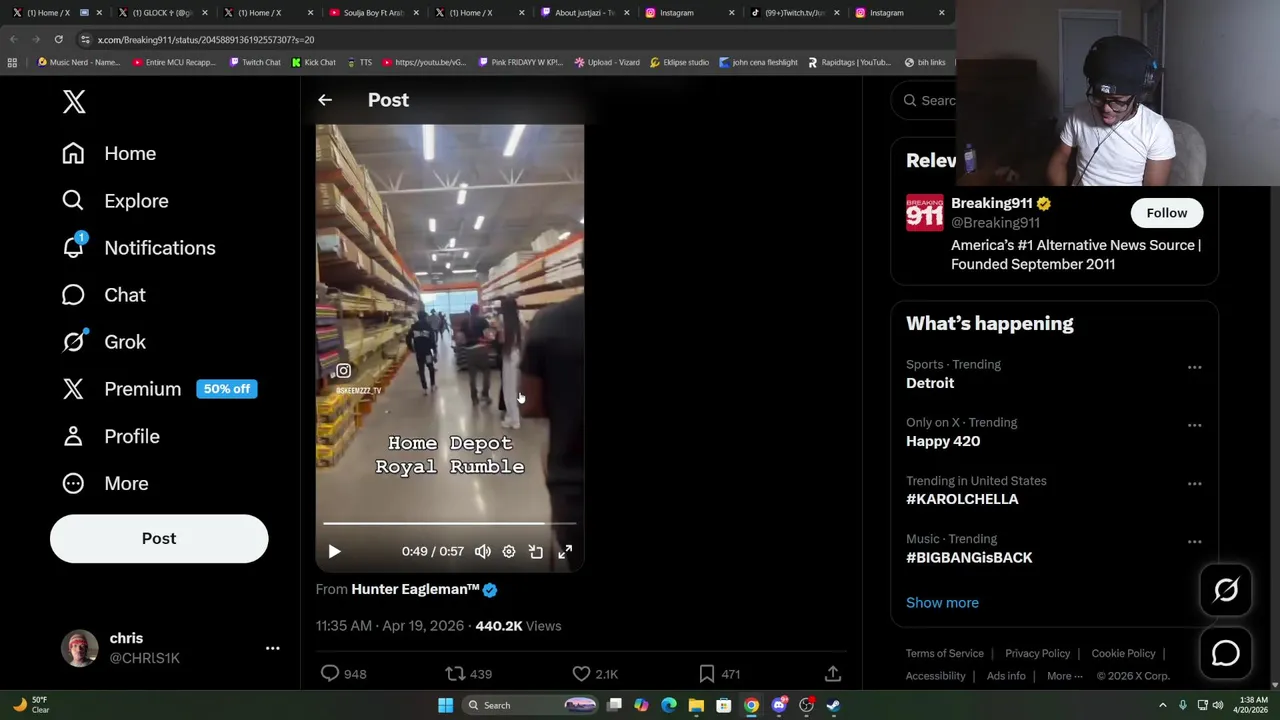Screen dimensions: 1280x720
Task: Switch to the GLOCK X tab
Action: (161, 13)
